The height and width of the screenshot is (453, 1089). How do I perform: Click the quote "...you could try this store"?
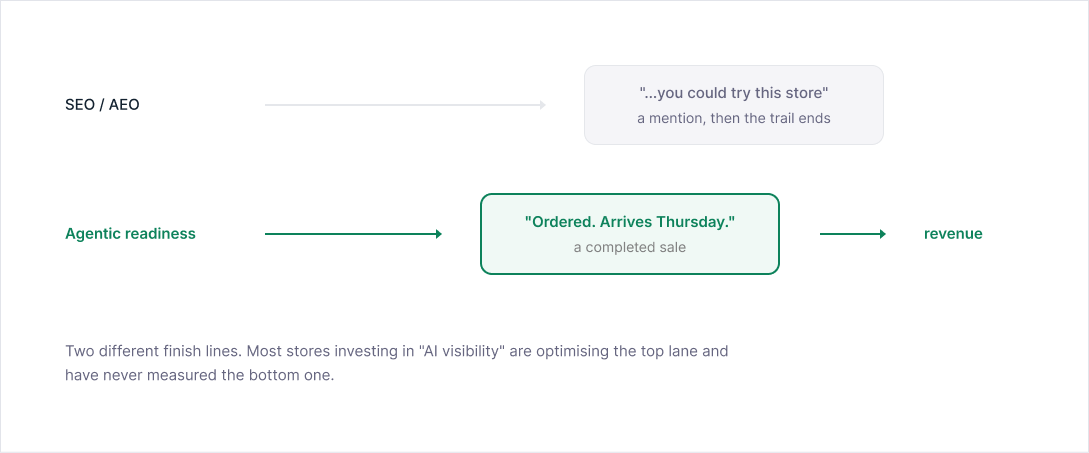click(733, 93)
